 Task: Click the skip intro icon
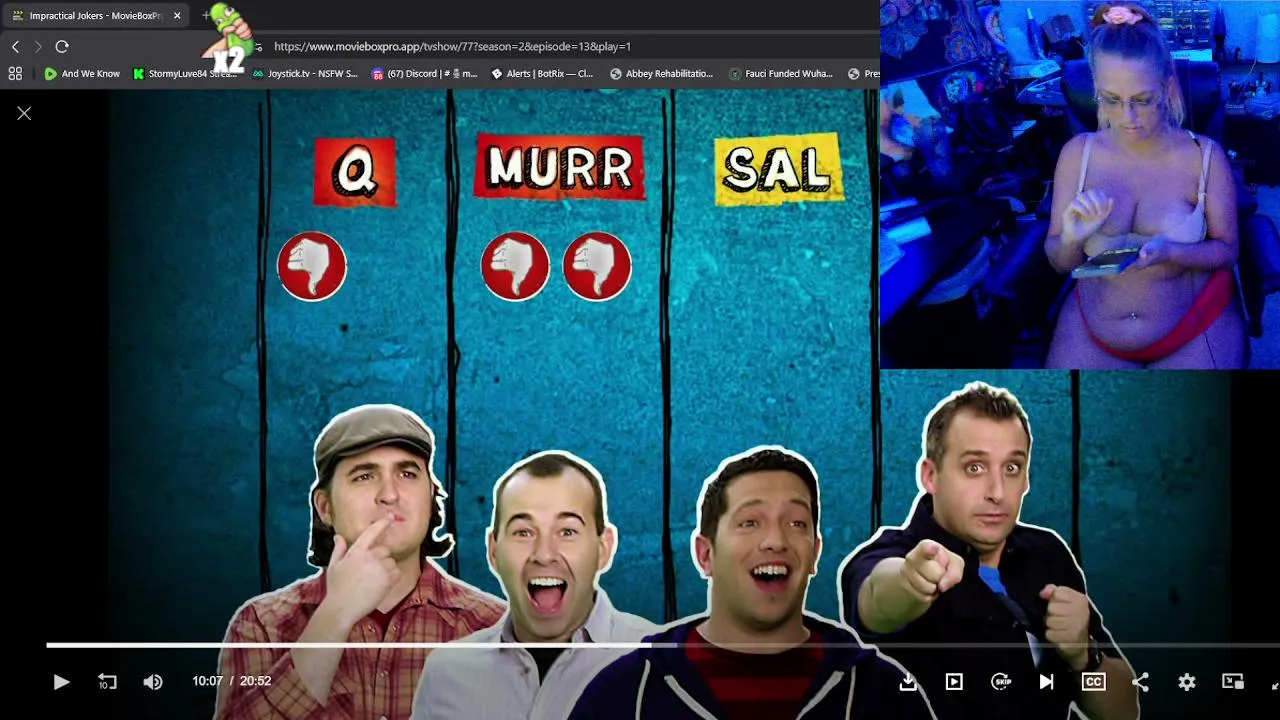click(x=1001, y=682)
